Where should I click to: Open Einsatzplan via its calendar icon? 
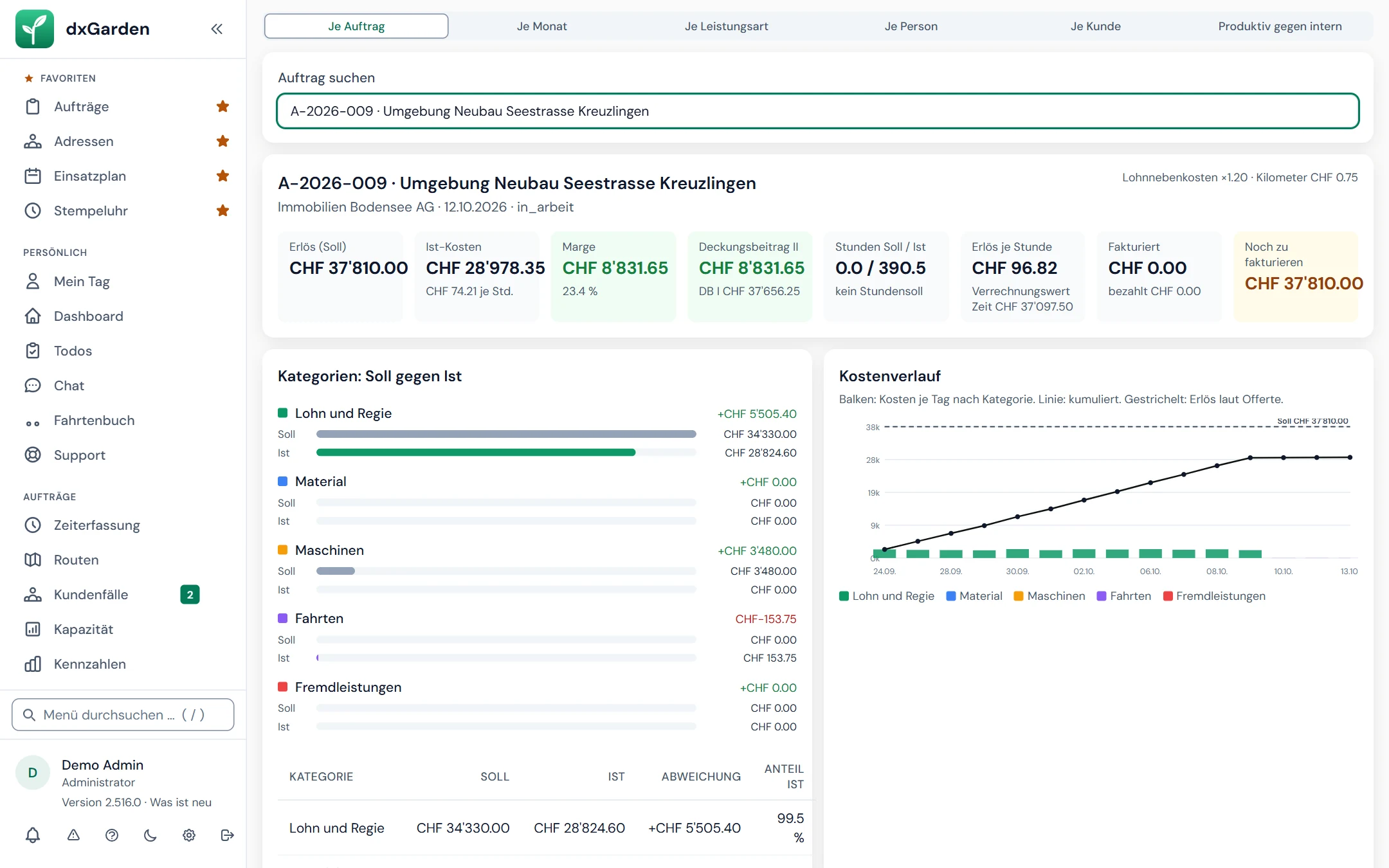tap(33, 176)
